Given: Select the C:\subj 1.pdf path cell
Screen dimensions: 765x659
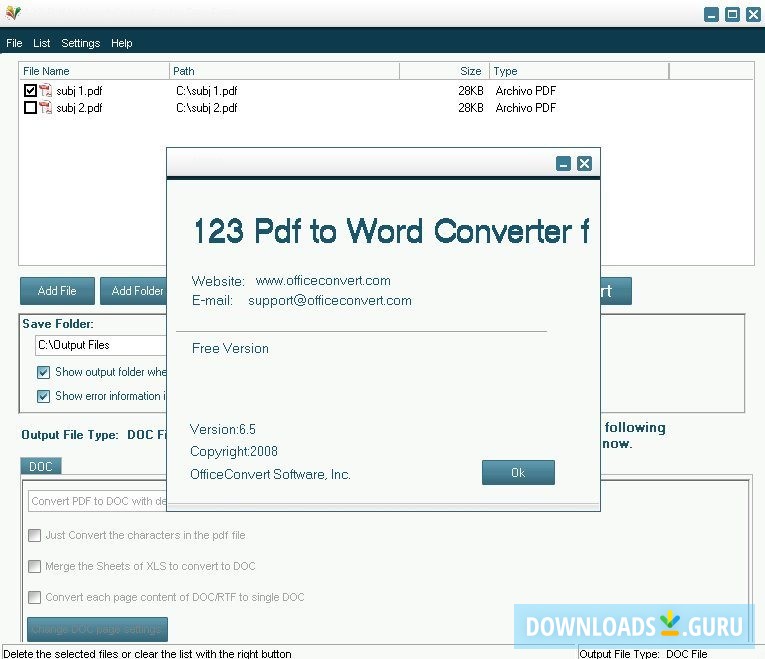Looking at the screenshot, I should coord(207,91).
